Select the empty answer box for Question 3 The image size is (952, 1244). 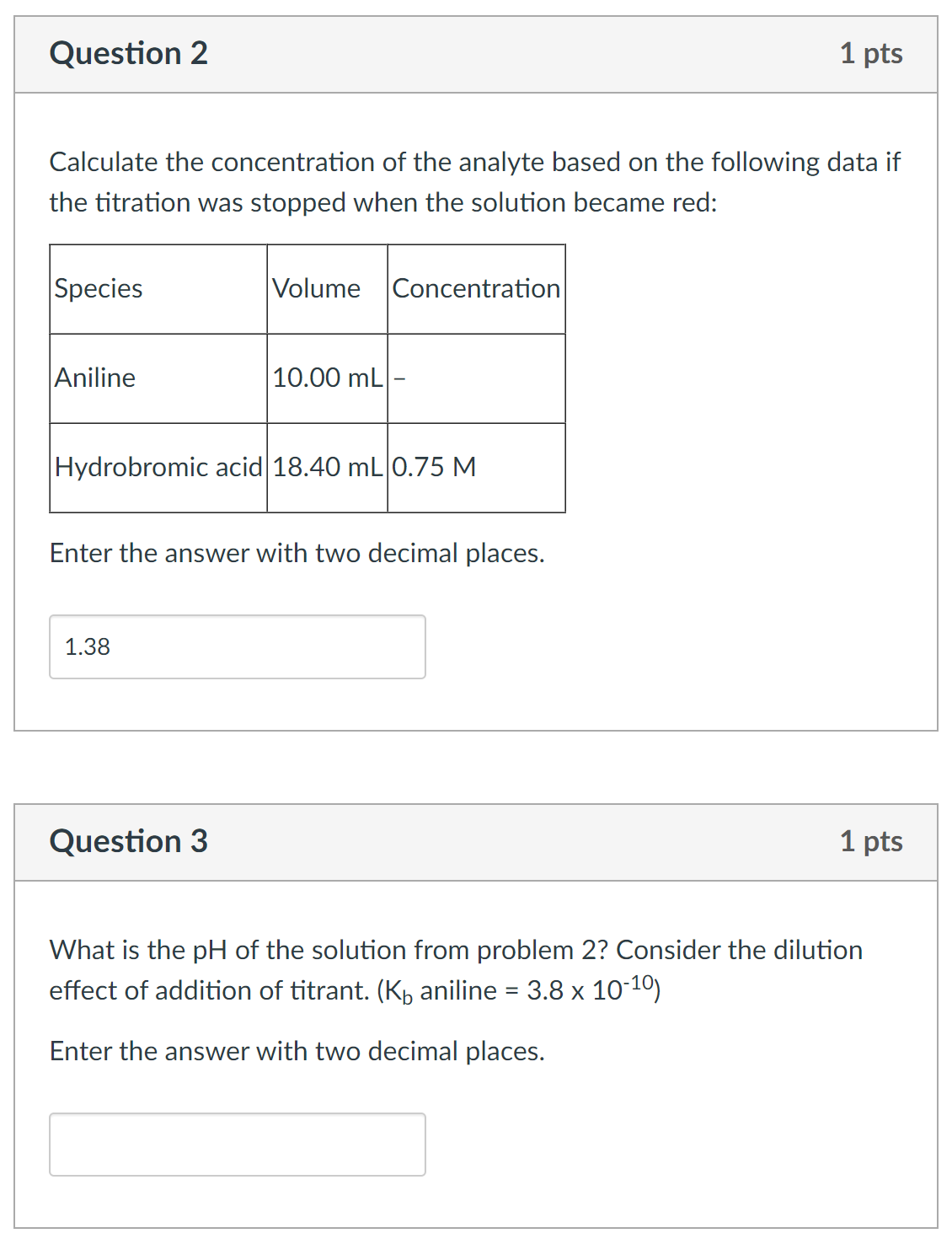pyautogui.click(x=238, y=1145)
